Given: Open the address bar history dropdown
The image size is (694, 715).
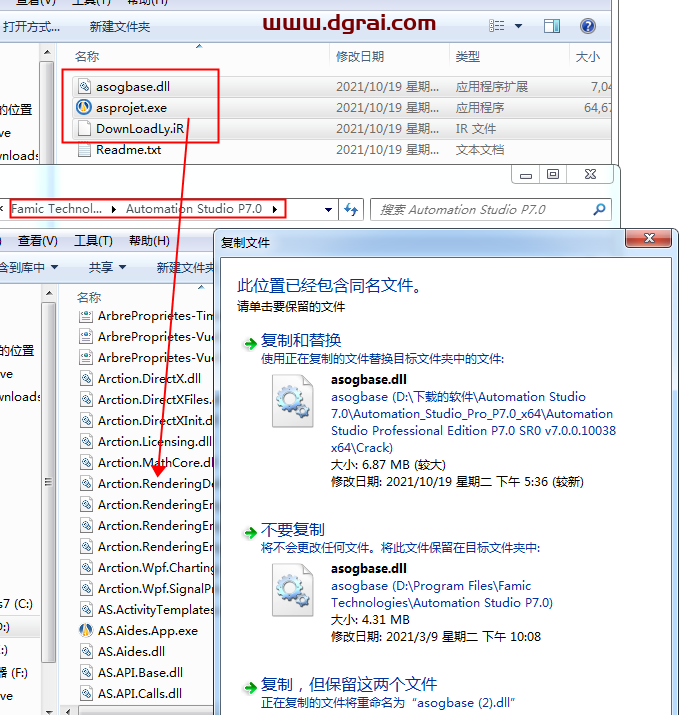Looking at the screenshot, I should point(328,210).
